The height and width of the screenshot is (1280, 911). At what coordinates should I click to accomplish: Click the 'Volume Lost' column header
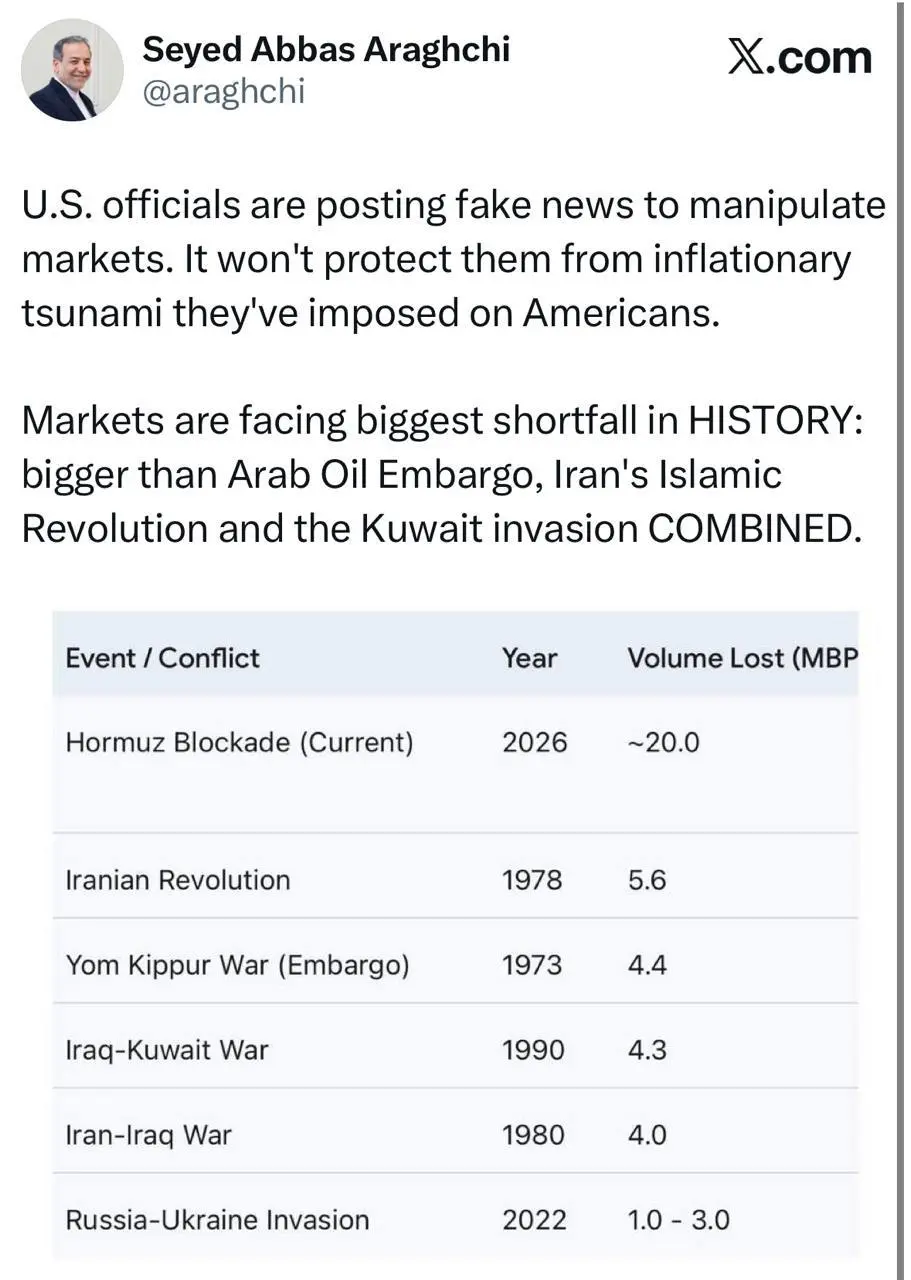pyautogui.click(x=740, y=658)
